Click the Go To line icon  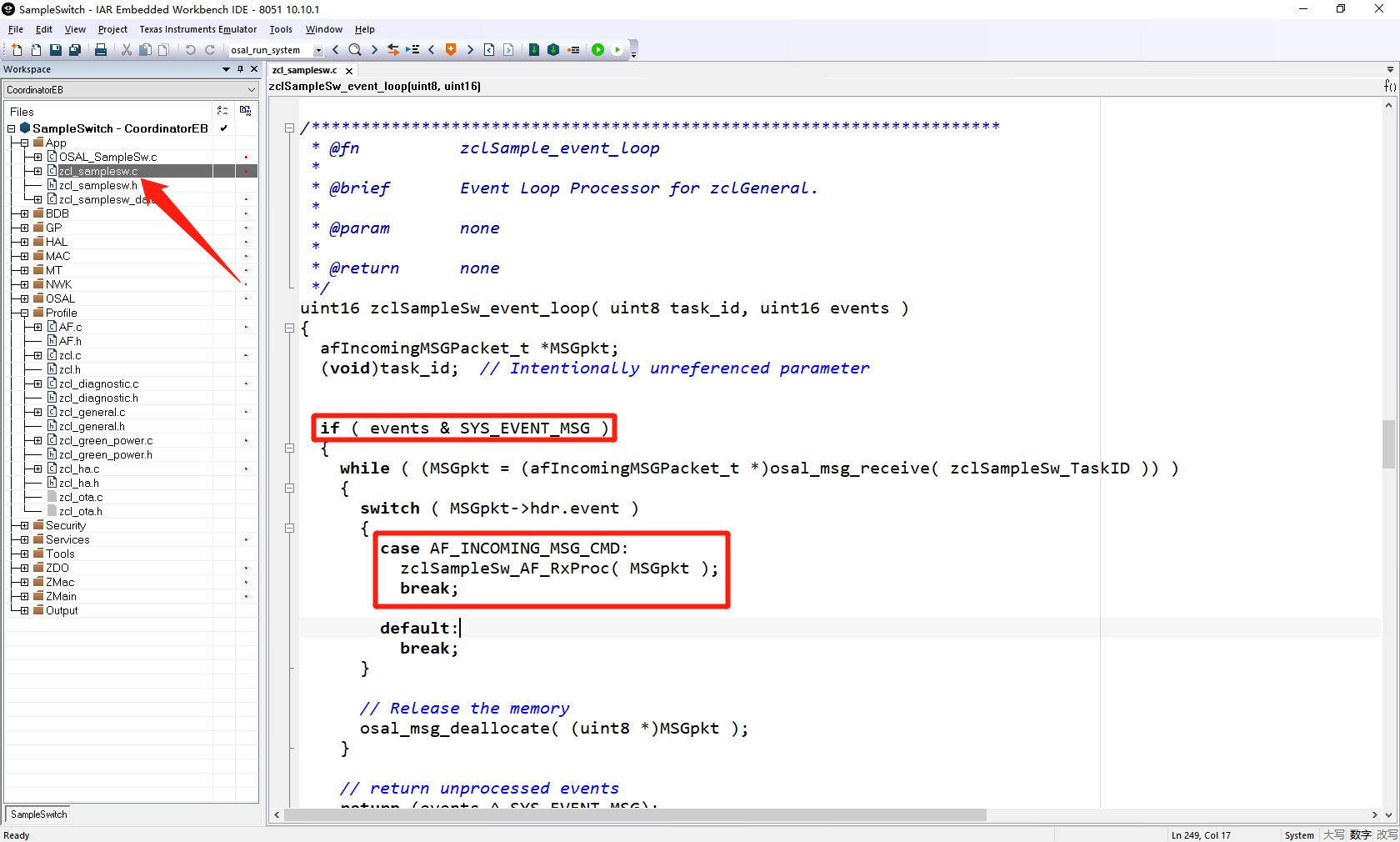coord(412,50)
